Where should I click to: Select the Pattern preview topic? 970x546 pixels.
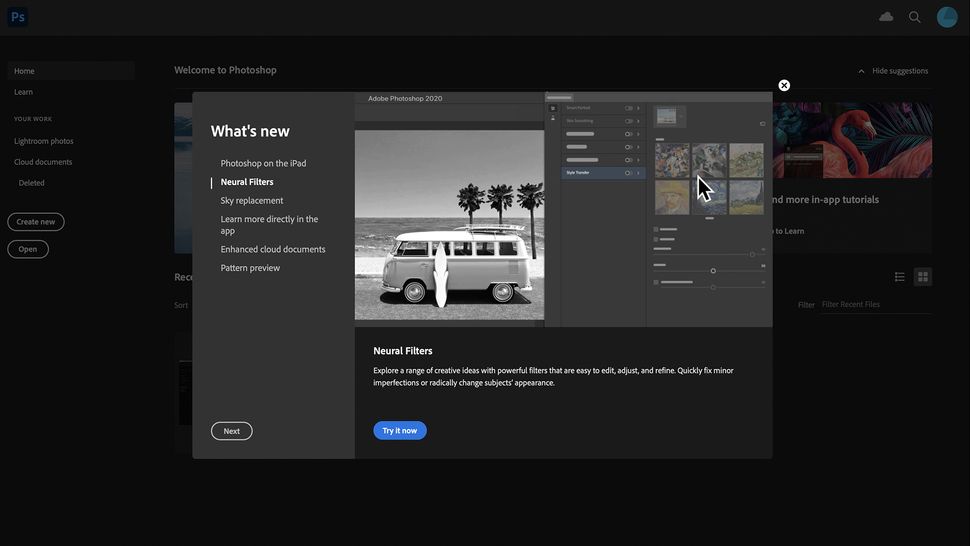pyautogui.click(x=251, y=268)
